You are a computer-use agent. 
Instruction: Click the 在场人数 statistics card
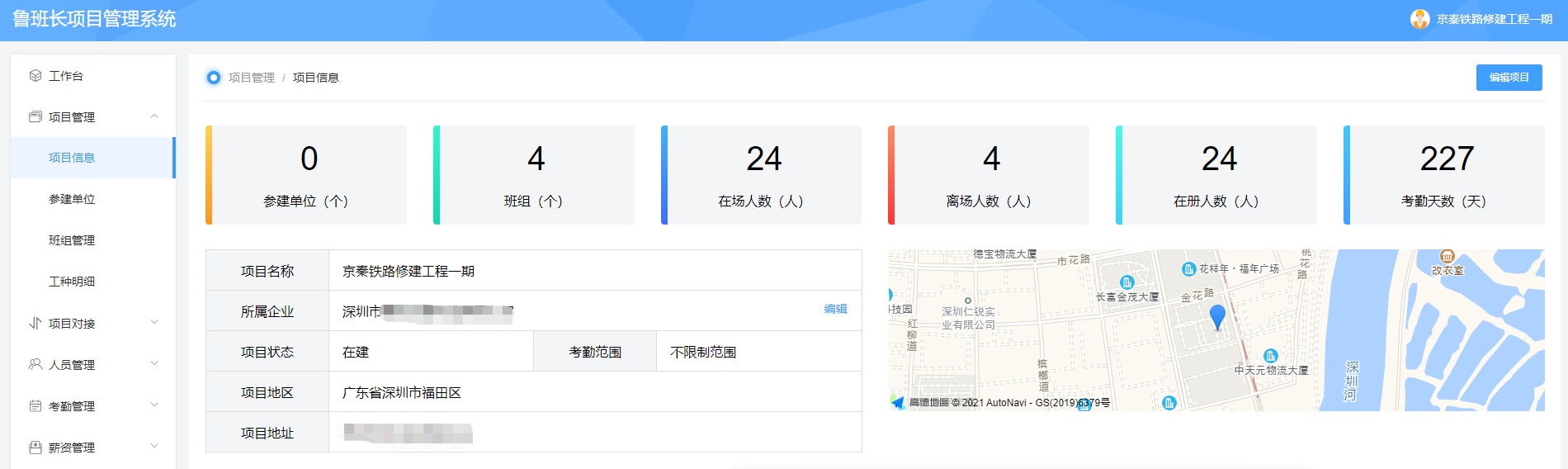(761, 175)
